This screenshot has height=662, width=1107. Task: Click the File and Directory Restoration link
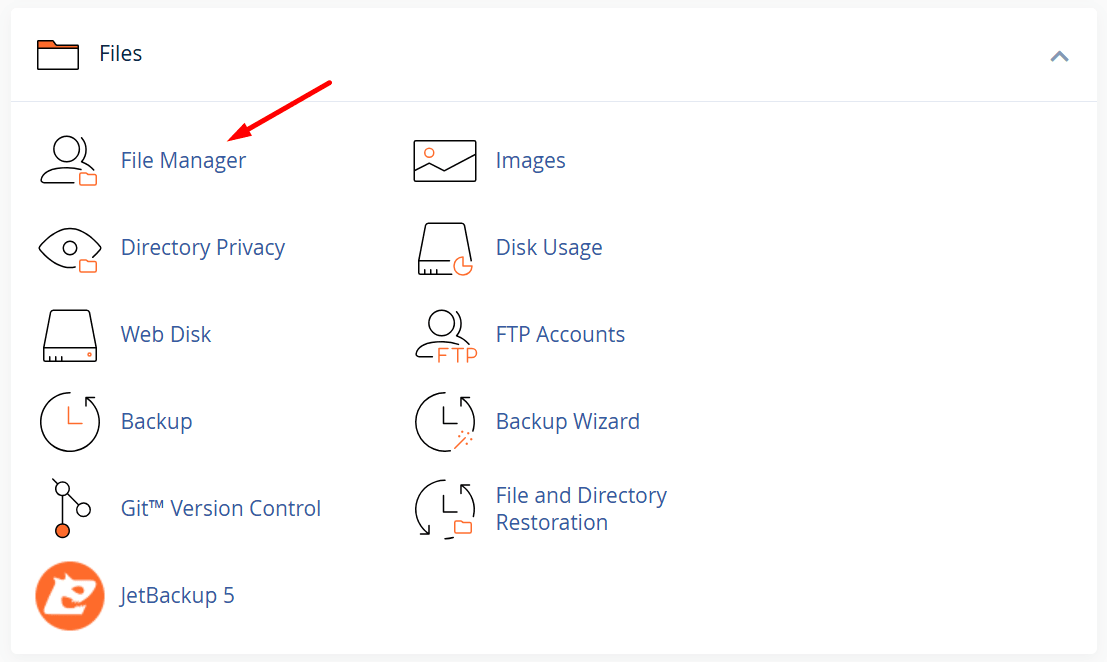point(581,509)
